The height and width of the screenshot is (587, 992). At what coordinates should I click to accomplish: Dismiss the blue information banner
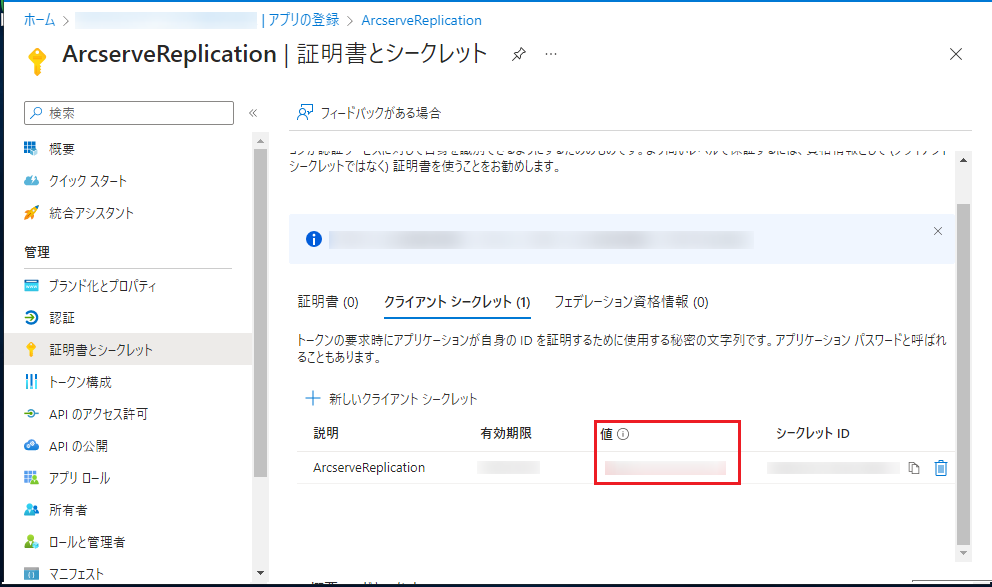pos(937,231)
